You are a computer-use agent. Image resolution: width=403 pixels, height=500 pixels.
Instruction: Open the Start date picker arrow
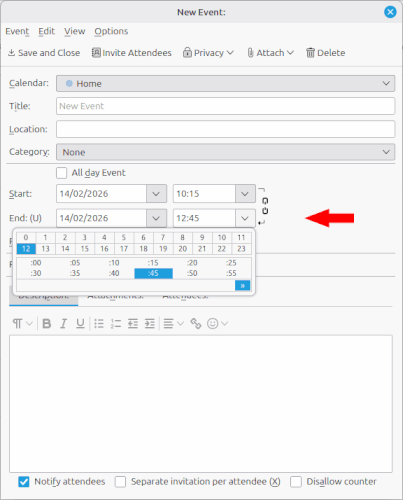coord(156,194)
